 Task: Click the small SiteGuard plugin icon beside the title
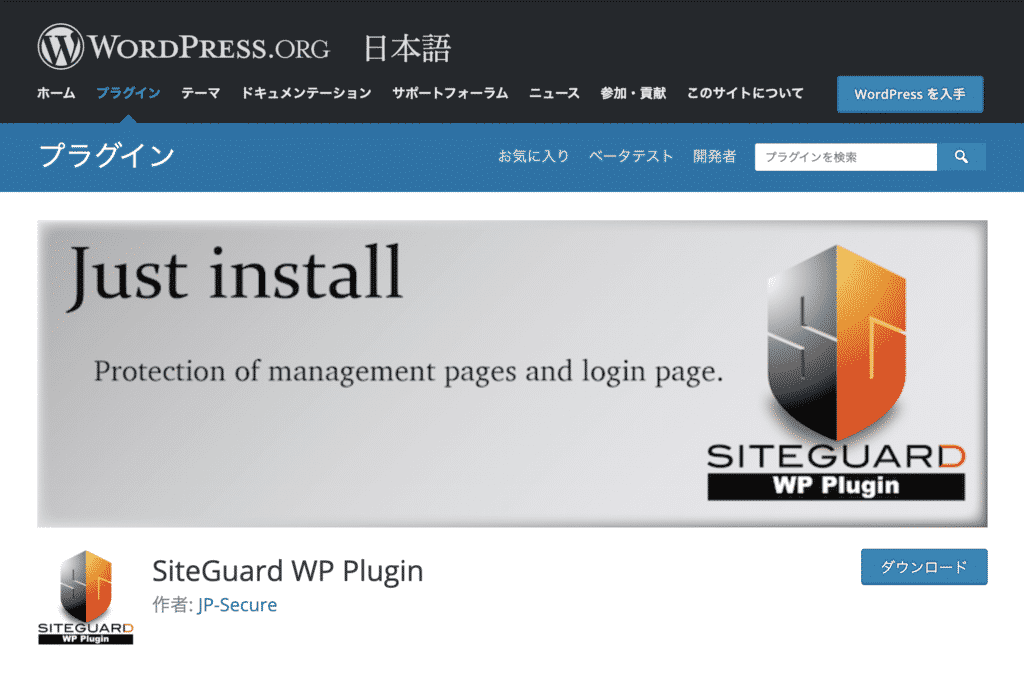pos(85,596)
